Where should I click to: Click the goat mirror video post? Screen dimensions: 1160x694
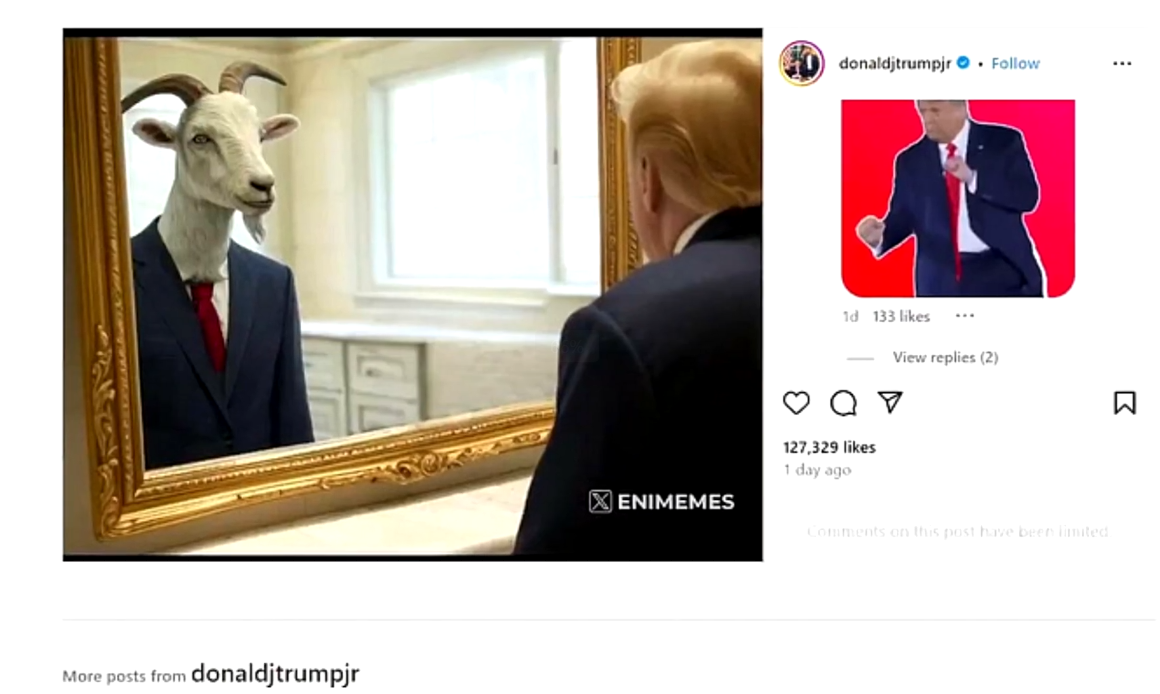click(413, 294)
